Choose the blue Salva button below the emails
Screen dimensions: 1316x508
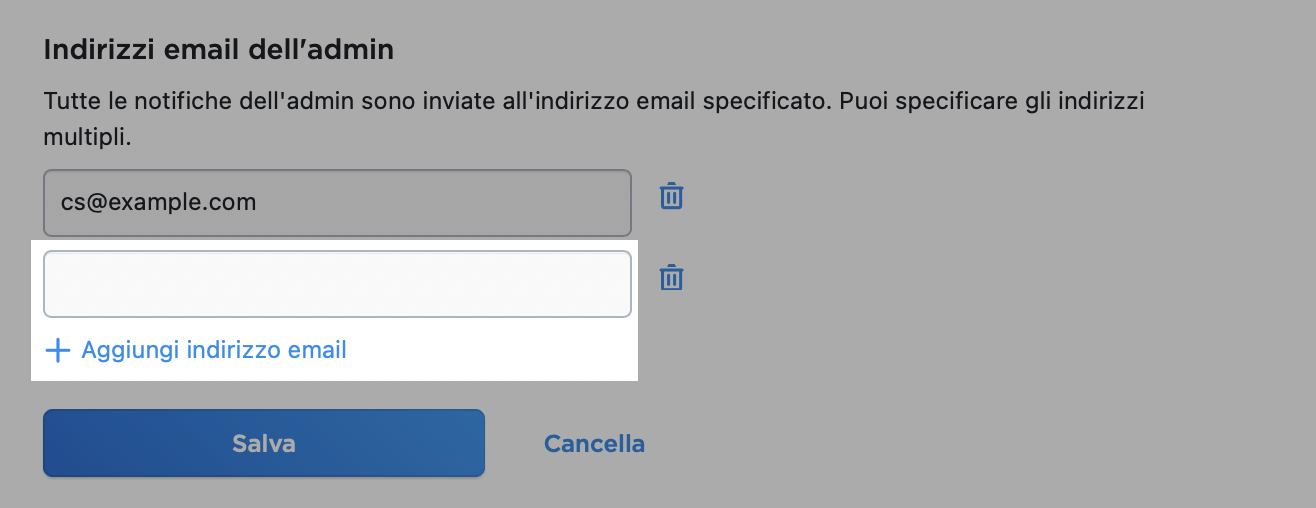pos(264,443)
